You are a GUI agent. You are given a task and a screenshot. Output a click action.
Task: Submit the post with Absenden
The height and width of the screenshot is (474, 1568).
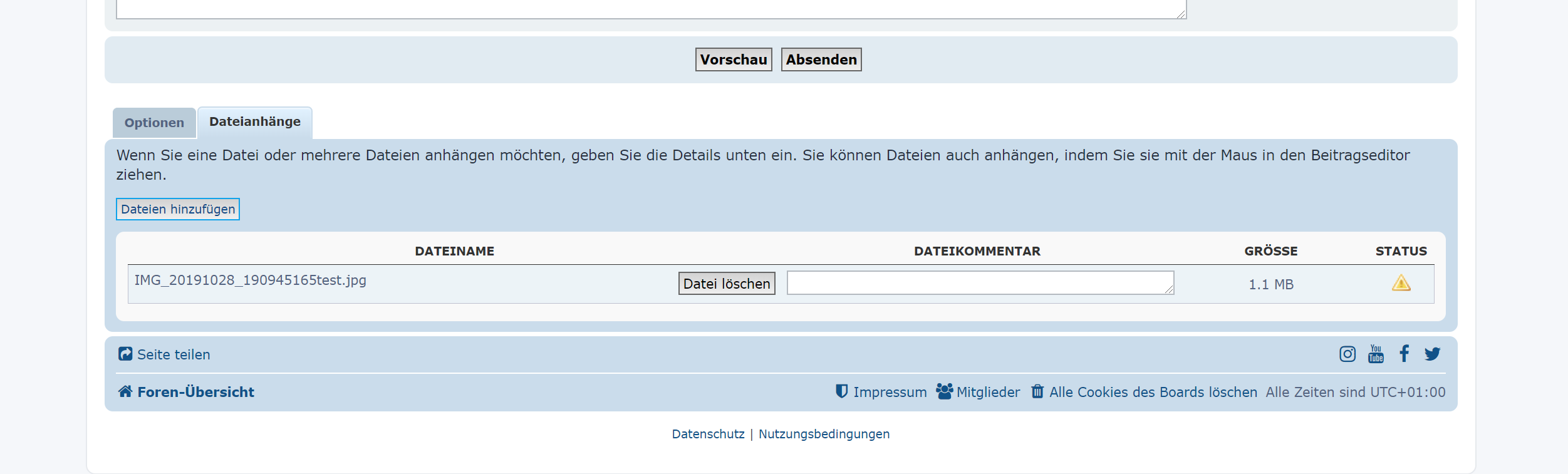pos(821,59)
